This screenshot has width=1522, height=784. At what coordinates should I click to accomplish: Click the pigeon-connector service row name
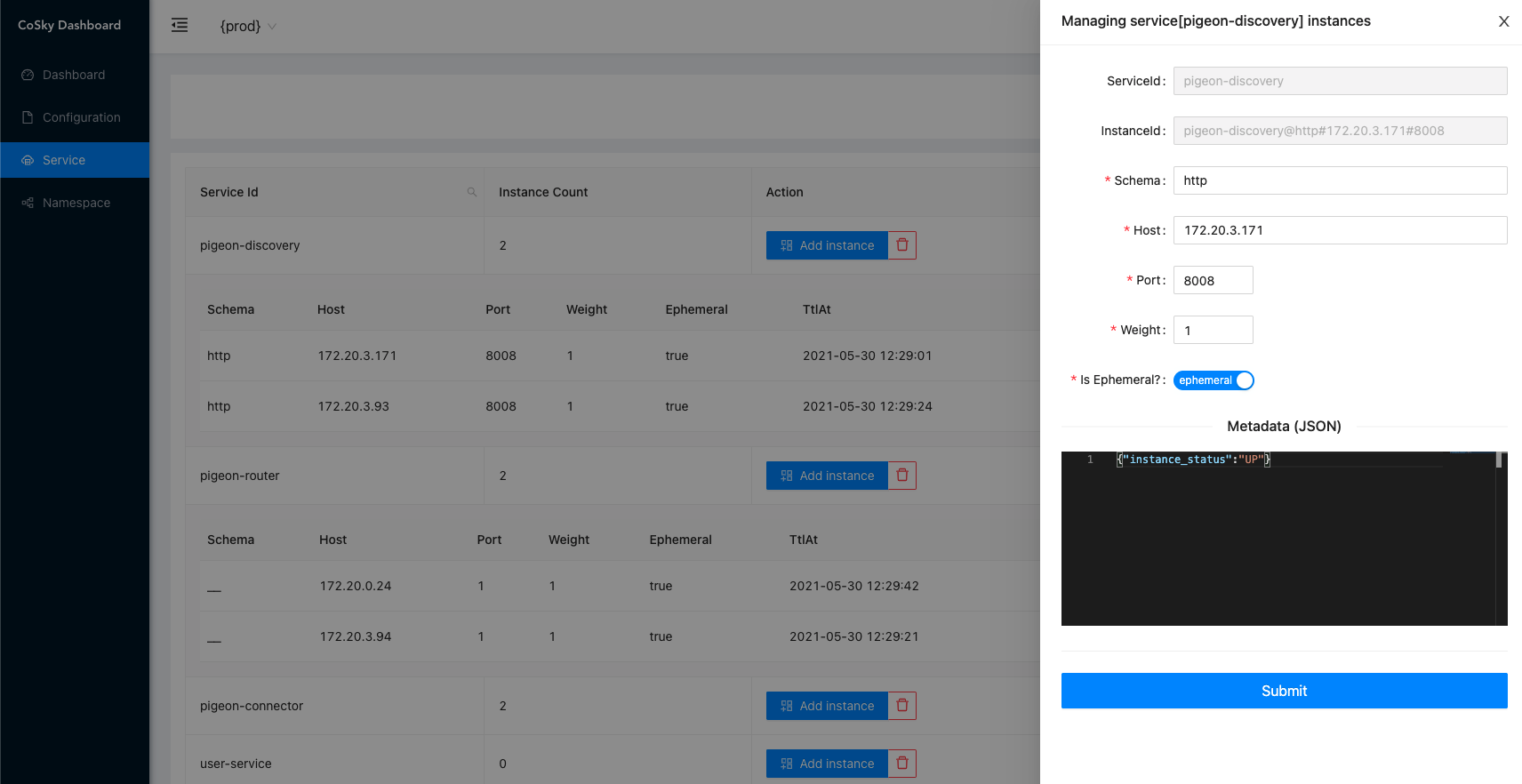point(252,706)
